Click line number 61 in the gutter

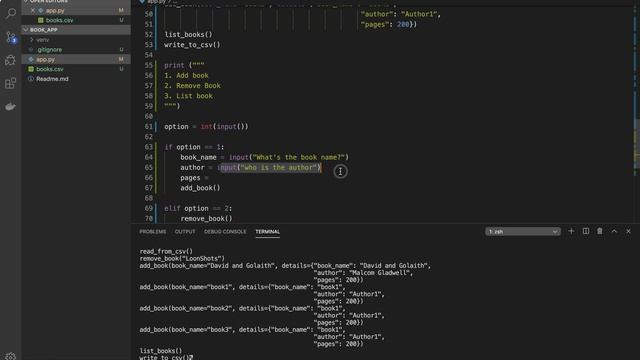[149, 127]
